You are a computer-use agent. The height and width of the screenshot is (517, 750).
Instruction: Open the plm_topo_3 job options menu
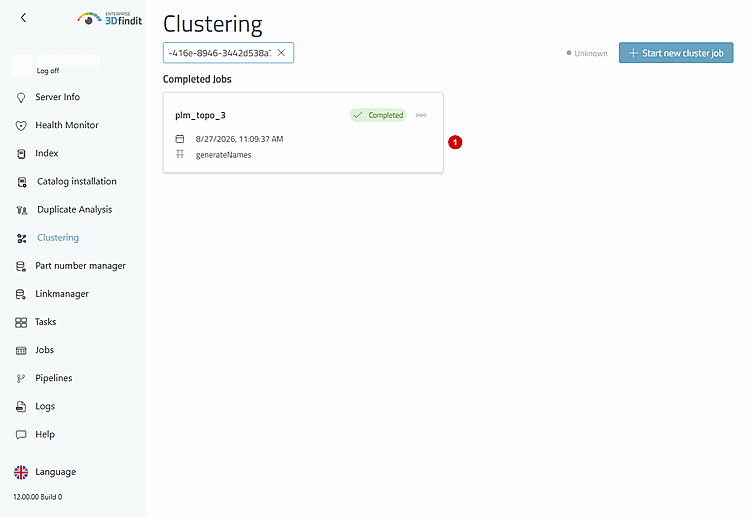click(x=421, y=115)
